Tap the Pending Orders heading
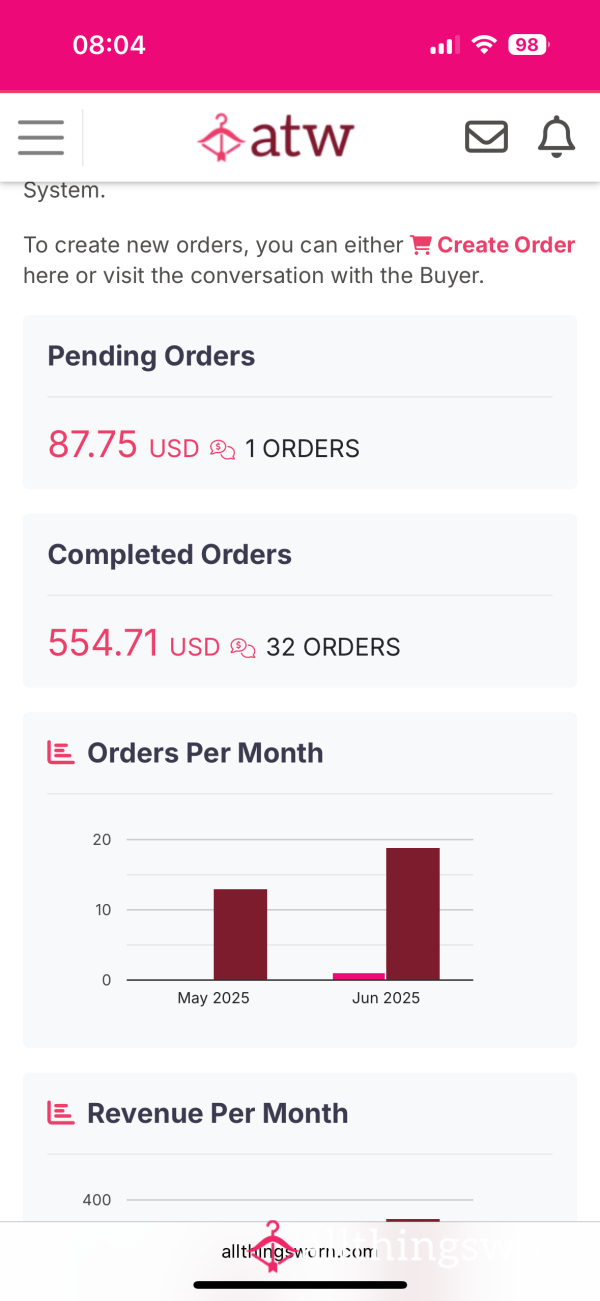The height and width of the screenshot is (1301, 600). pyautogui.click(x=151, y=356)
